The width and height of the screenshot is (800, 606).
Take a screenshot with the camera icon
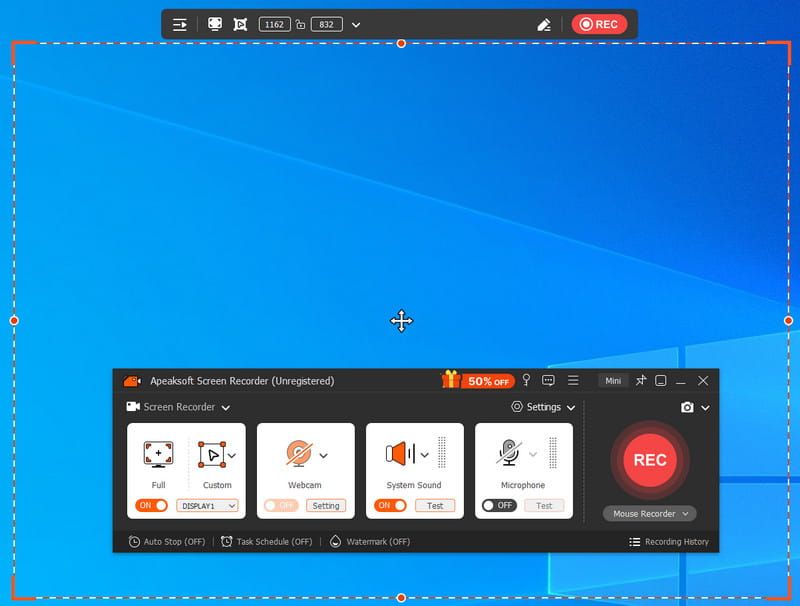[x=687, y=408]
